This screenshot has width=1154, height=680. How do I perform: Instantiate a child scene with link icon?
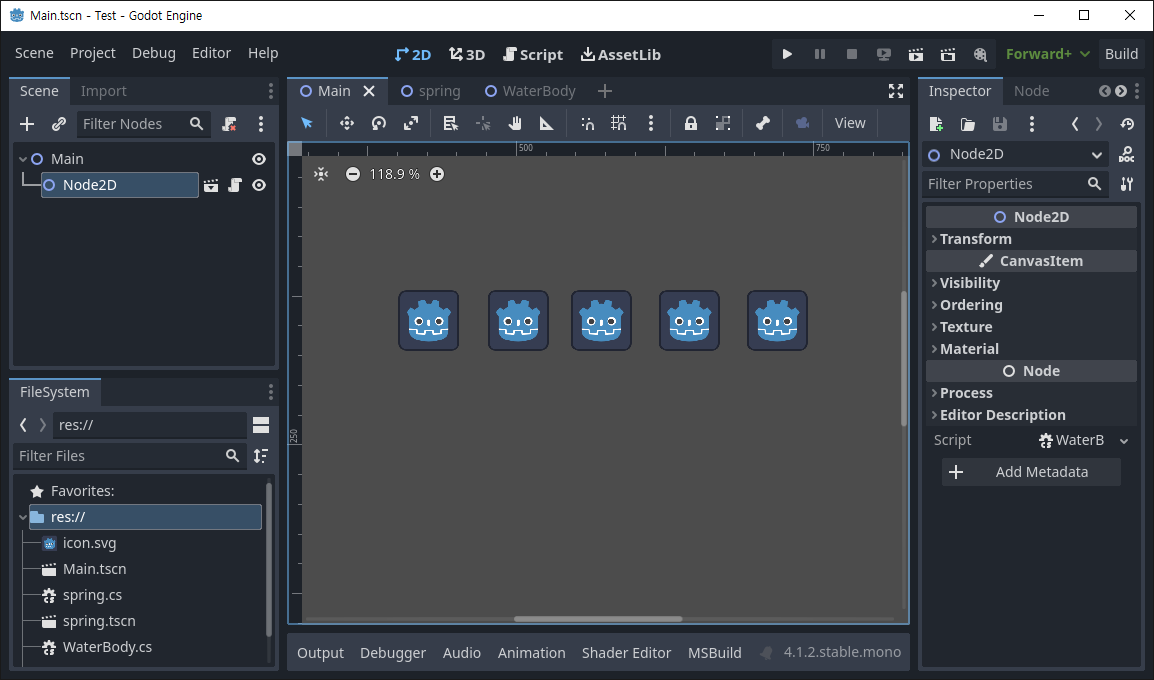pos(59,124)
